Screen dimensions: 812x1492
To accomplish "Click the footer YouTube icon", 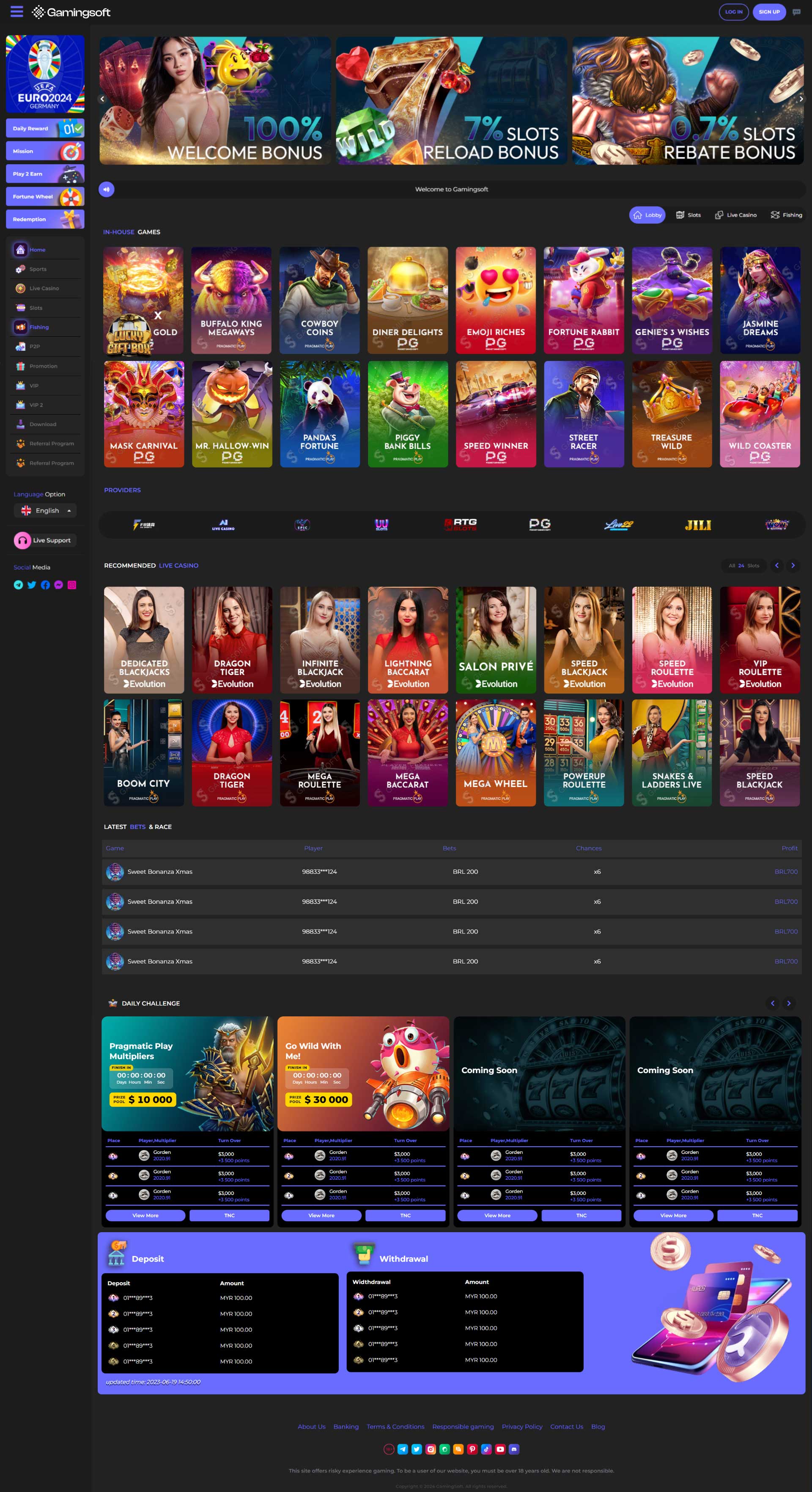I will coord(500,1449).
